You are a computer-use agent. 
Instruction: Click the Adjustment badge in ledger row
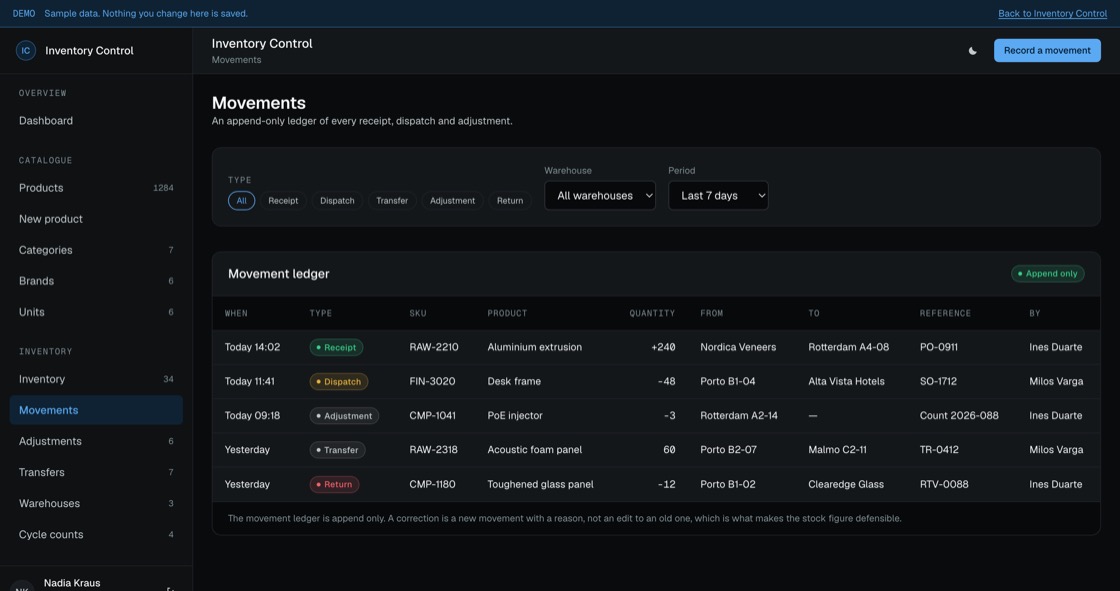tap(344, 416)
